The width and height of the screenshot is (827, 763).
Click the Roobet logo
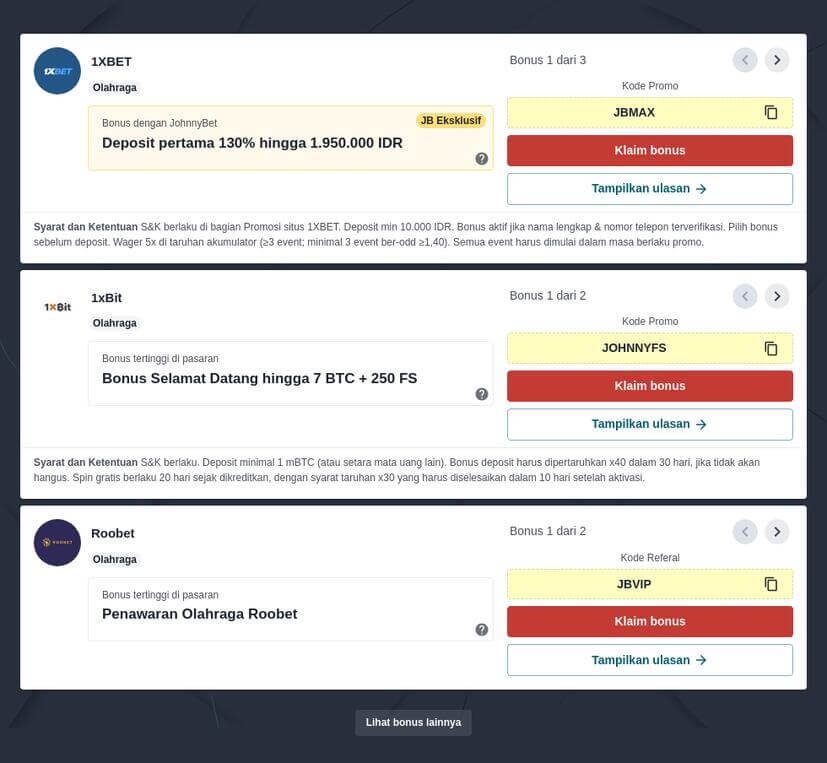pos(57,542)
